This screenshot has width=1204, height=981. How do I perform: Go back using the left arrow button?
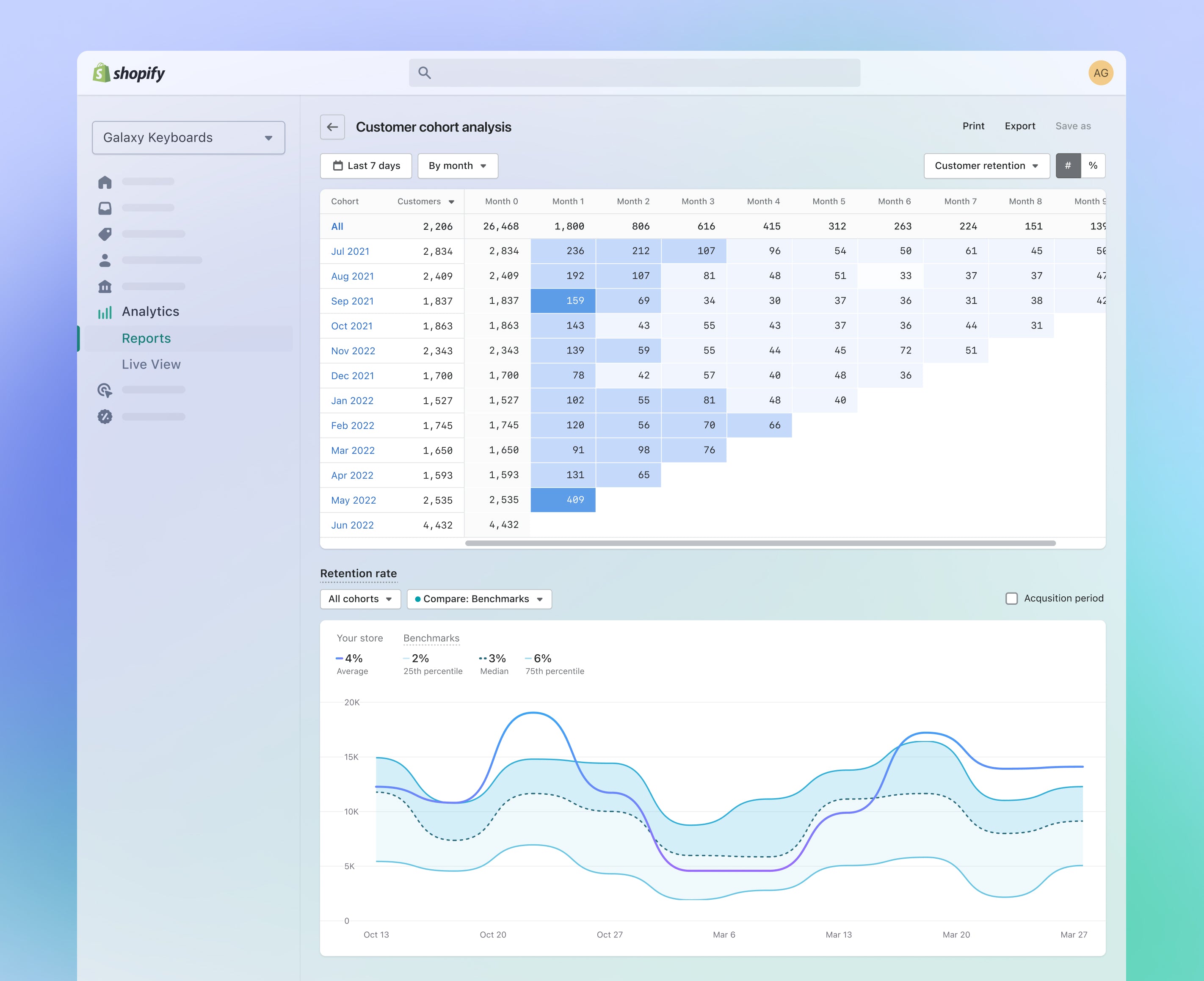tap(332, 127)
